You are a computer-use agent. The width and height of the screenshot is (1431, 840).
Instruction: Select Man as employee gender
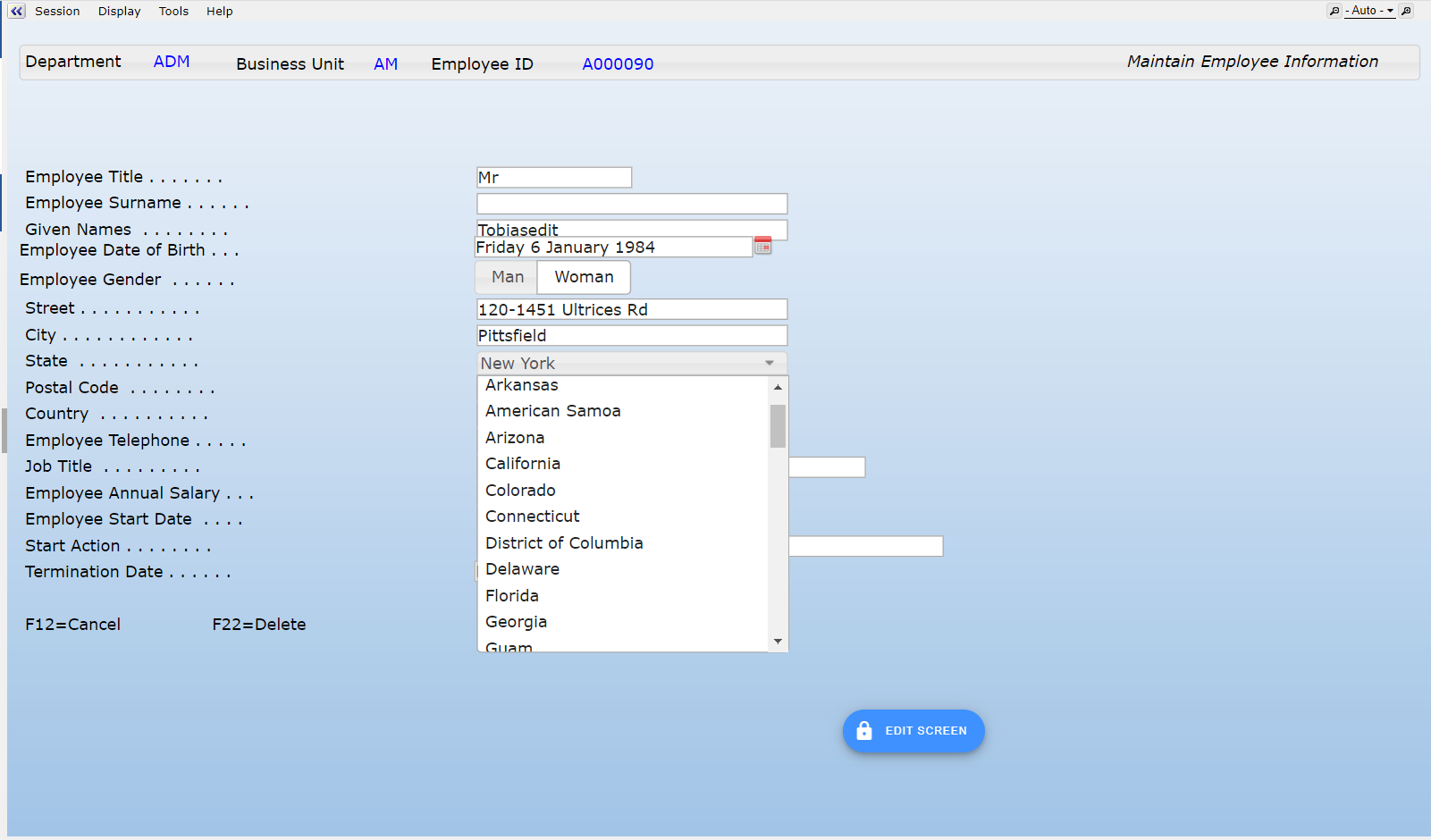[507, 277]
